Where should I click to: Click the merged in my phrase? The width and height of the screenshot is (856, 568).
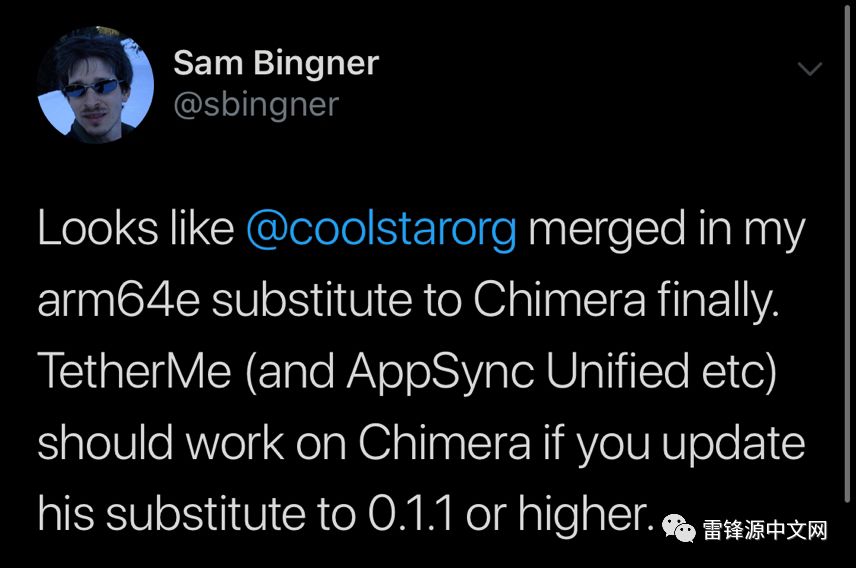tap(667, 231)
